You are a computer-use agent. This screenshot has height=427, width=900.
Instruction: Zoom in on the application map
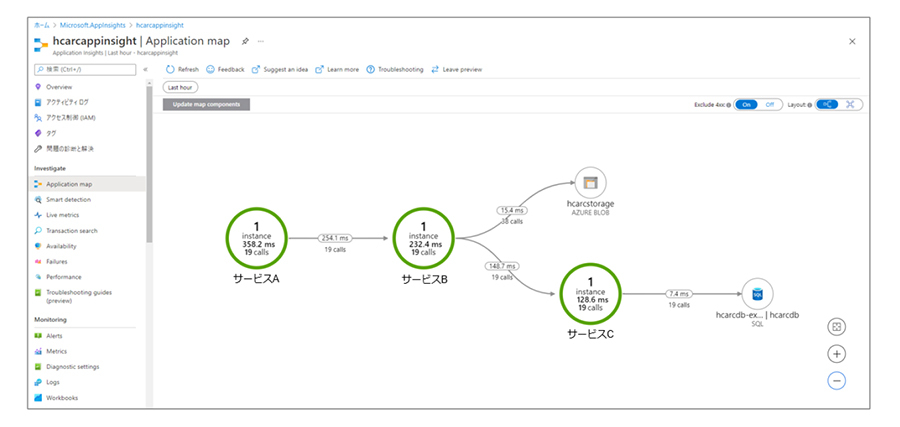[837, 354]
